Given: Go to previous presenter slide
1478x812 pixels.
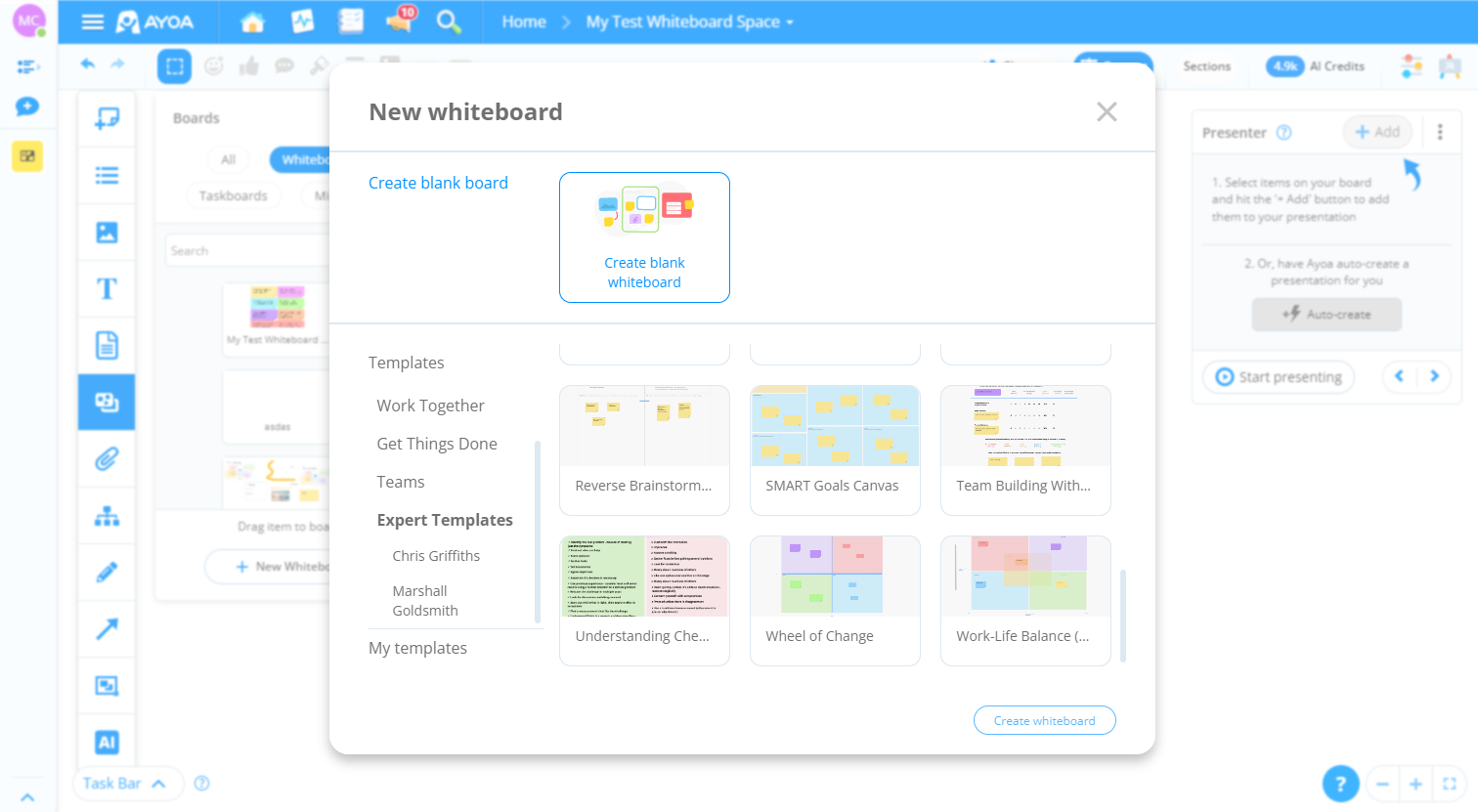Looking at the screenshot, I should point(1400,376).
